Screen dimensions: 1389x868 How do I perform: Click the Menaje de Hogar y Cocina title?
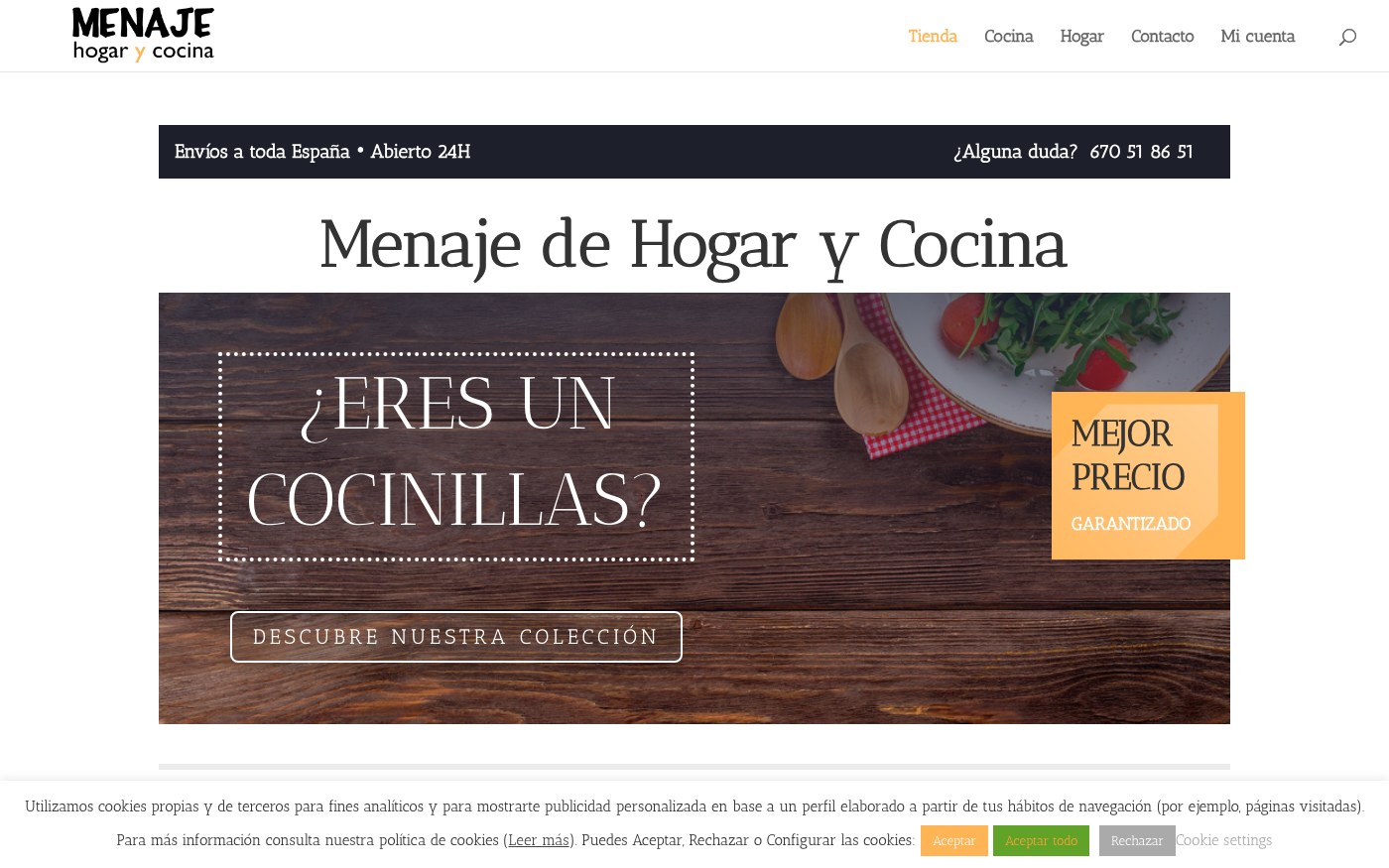tap(694, 245)
